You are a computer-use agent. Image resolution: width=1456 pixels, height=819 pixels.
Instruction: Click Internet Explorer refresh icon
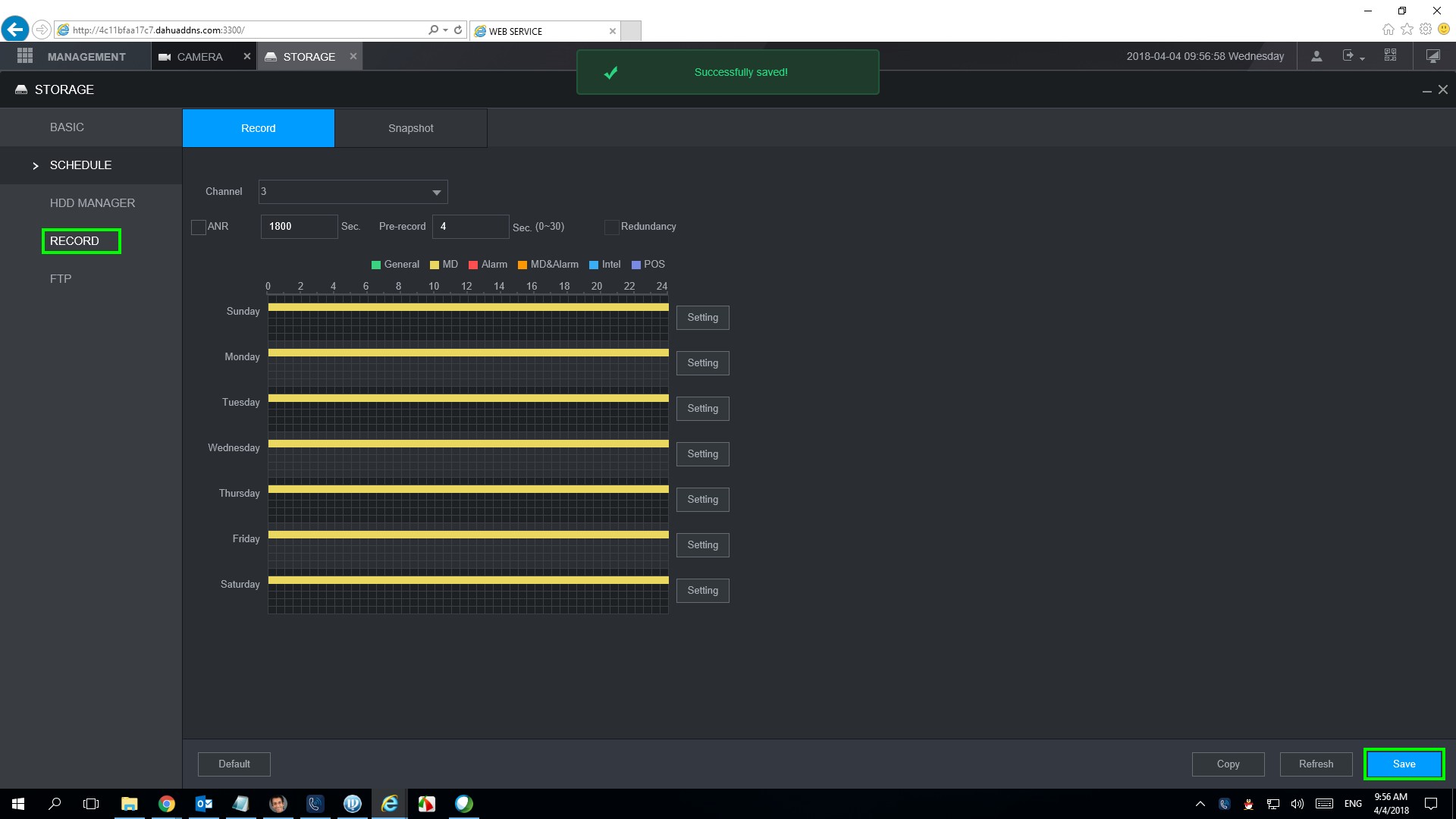(x=458, y=30)
